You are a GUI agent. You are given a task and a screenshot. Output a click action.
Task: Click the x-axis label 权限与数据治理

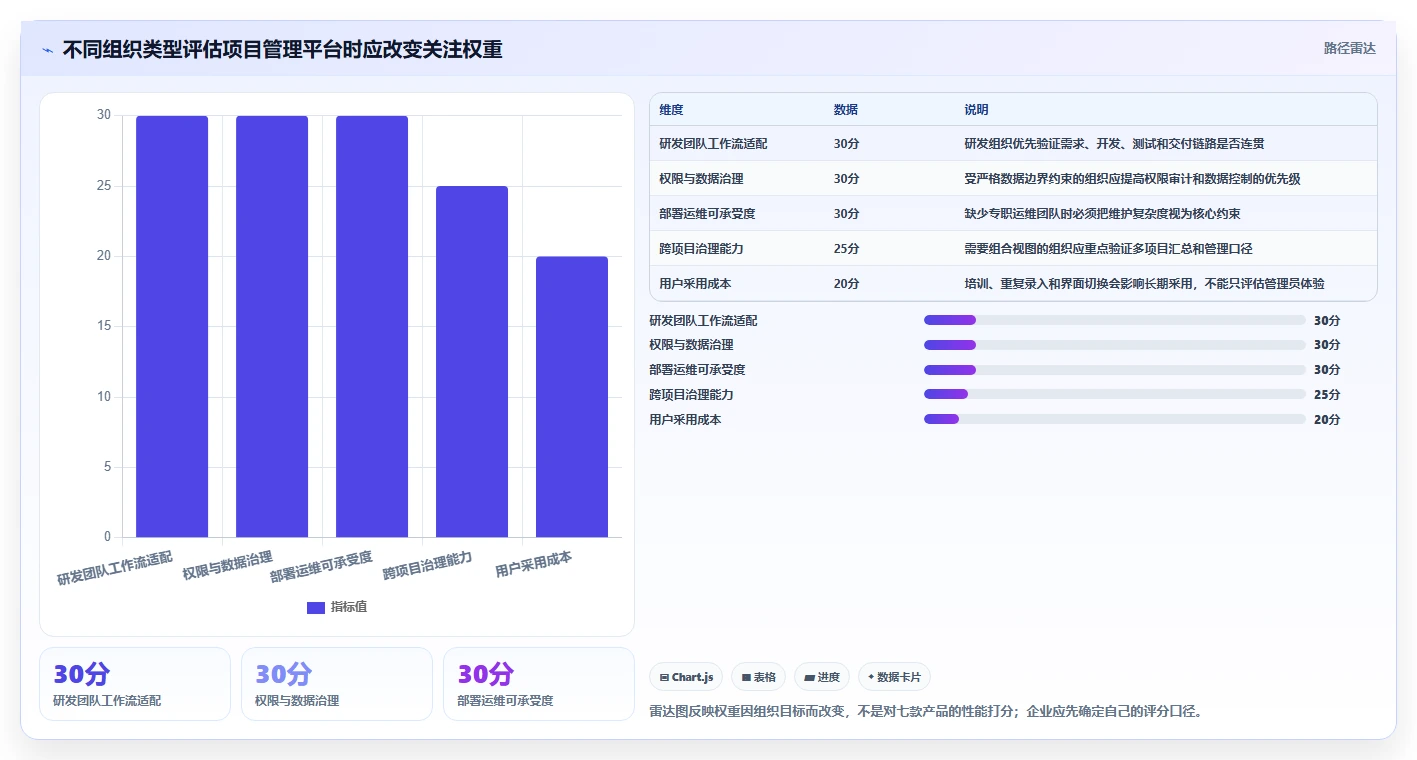point(228,565)
